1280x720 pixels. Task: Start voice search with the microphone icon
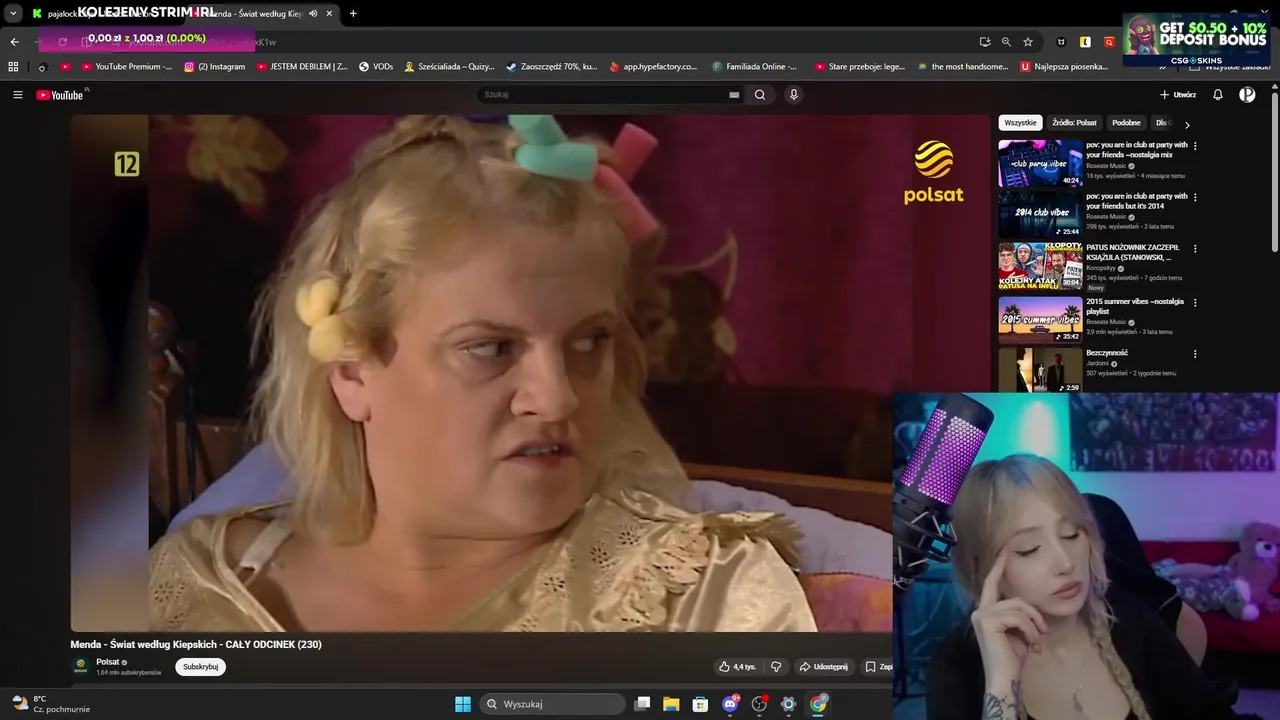[x=794, y=95]
